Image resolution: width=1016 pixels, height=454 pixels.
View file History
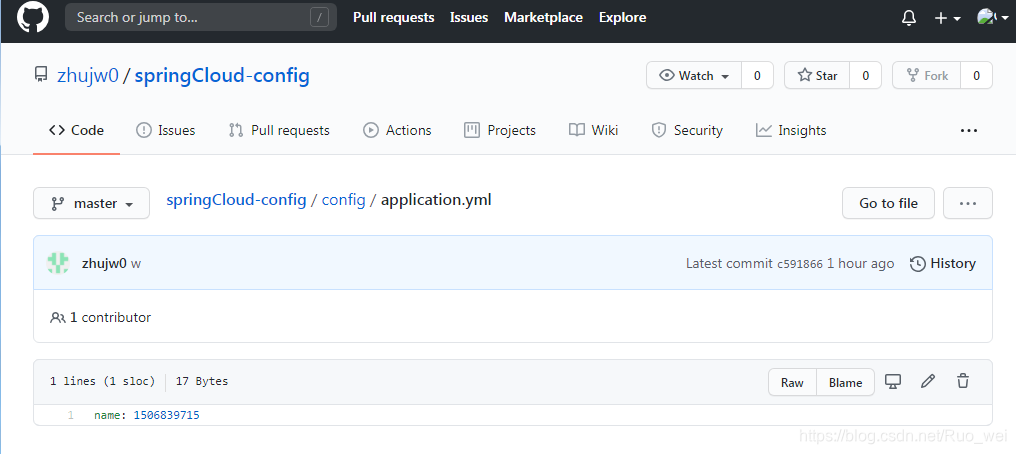coord(943,264)
